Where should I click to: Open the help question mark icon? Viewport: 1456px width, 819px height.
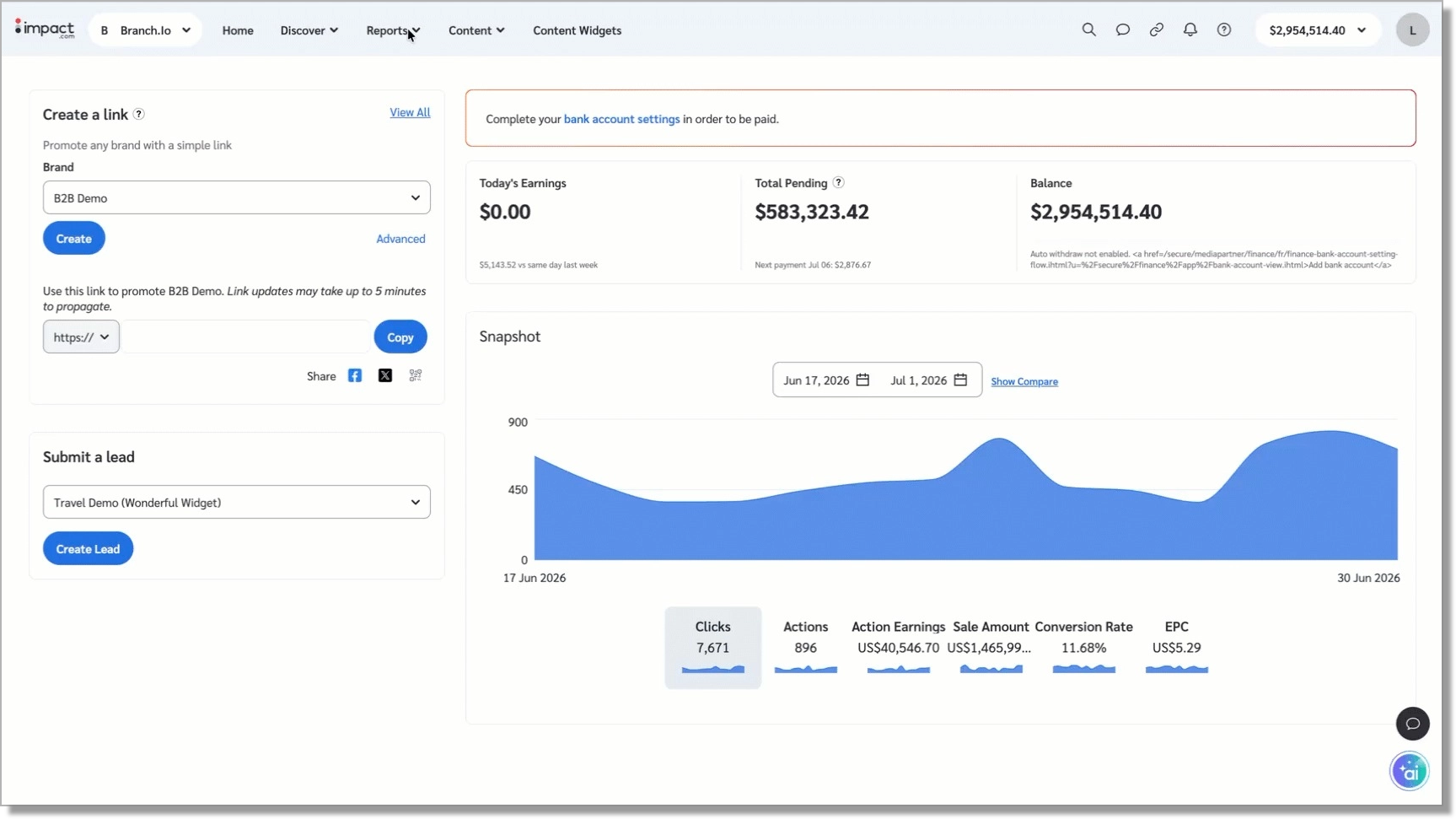click(x=1223, y=30)
